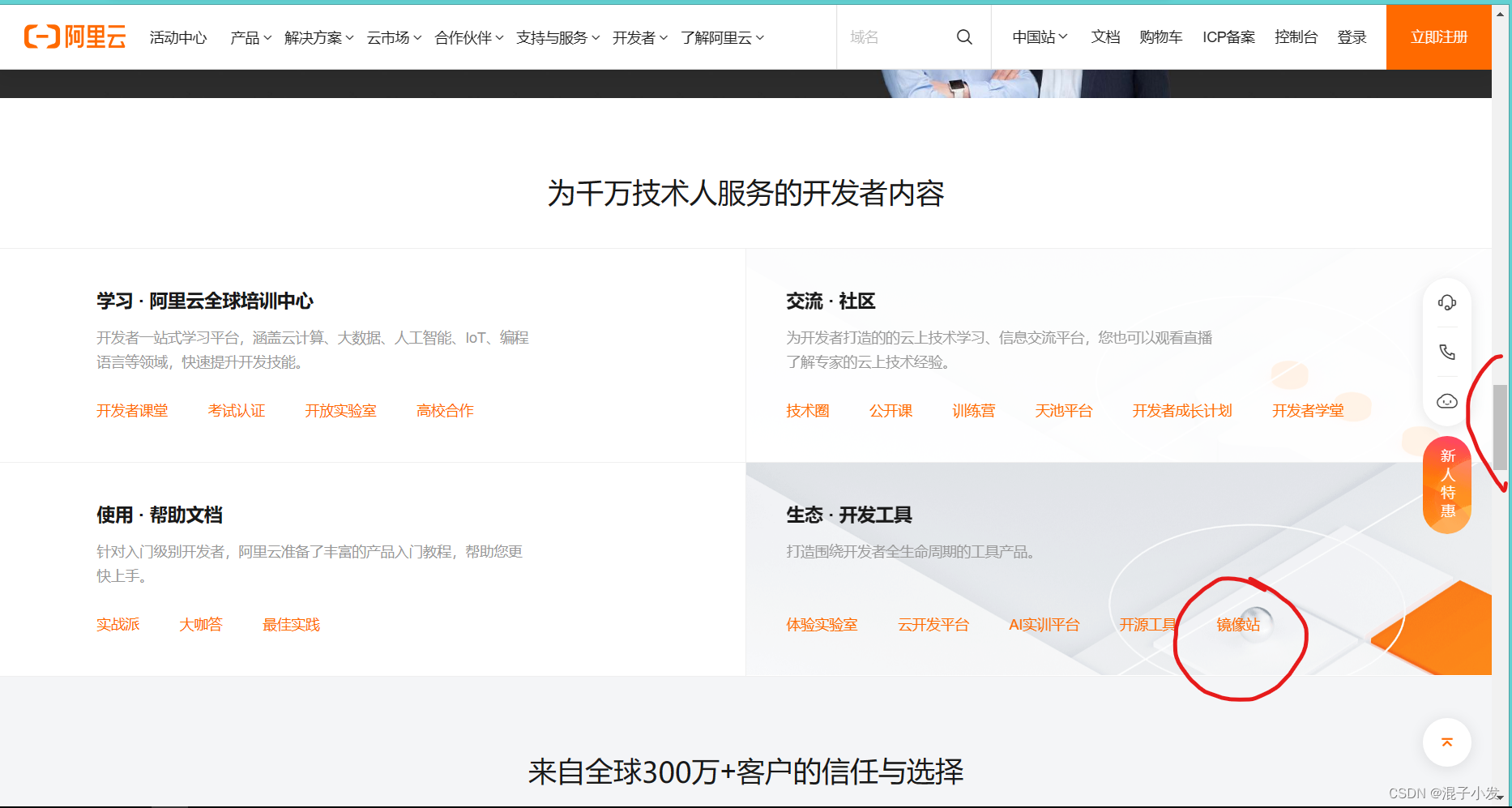Expand the 了解阿里云 dropdown menu
This screenshot has width=1512, height=808.
pos(722,38)
